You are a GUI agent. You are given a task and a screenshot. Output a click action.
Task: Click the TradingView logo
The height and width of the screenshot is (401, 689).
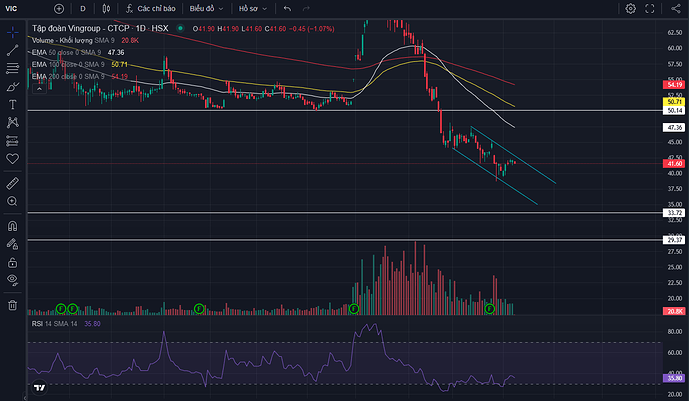coord(40,387)
